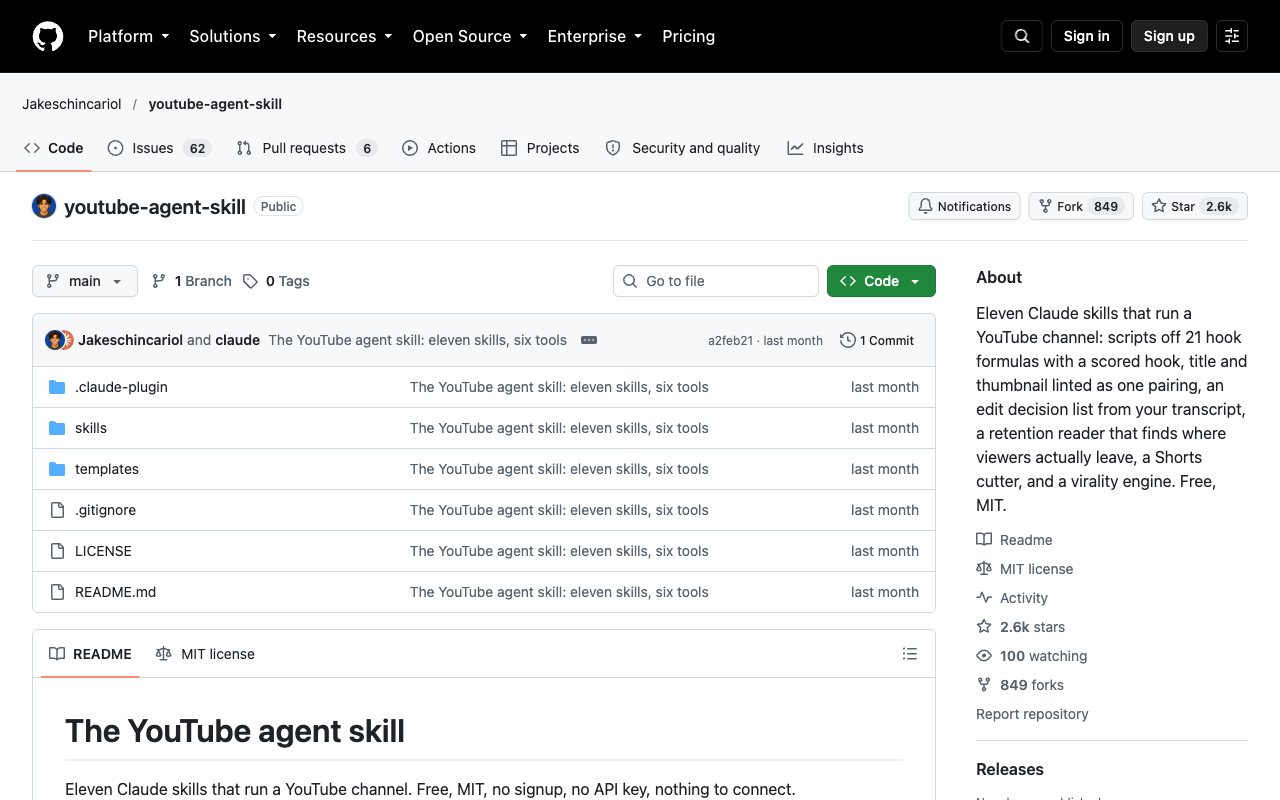Screen dimensions: 1280x800
Task: Open the green Code dropdown button
Action: click(881, 281)
